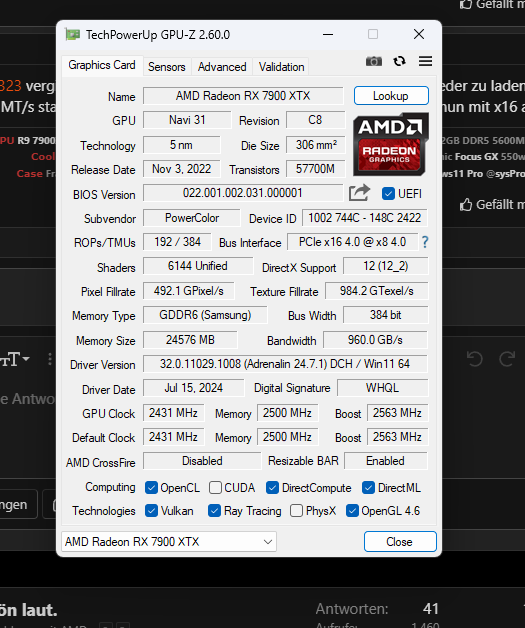Open the AMD Radeon RX 7900 XTX GPU dropdown

(169, 542)
